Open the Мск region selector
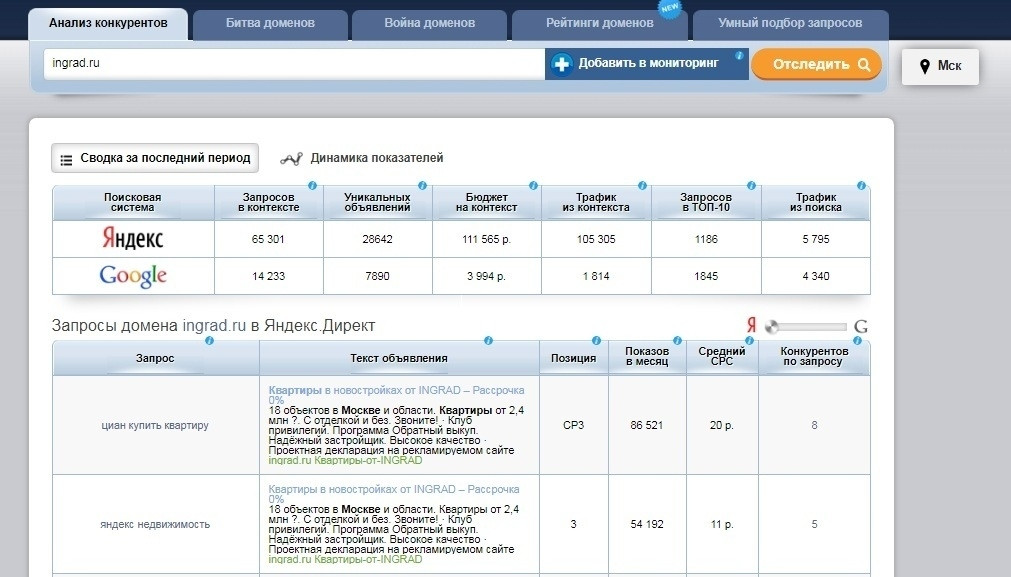 tap(940, 66)
